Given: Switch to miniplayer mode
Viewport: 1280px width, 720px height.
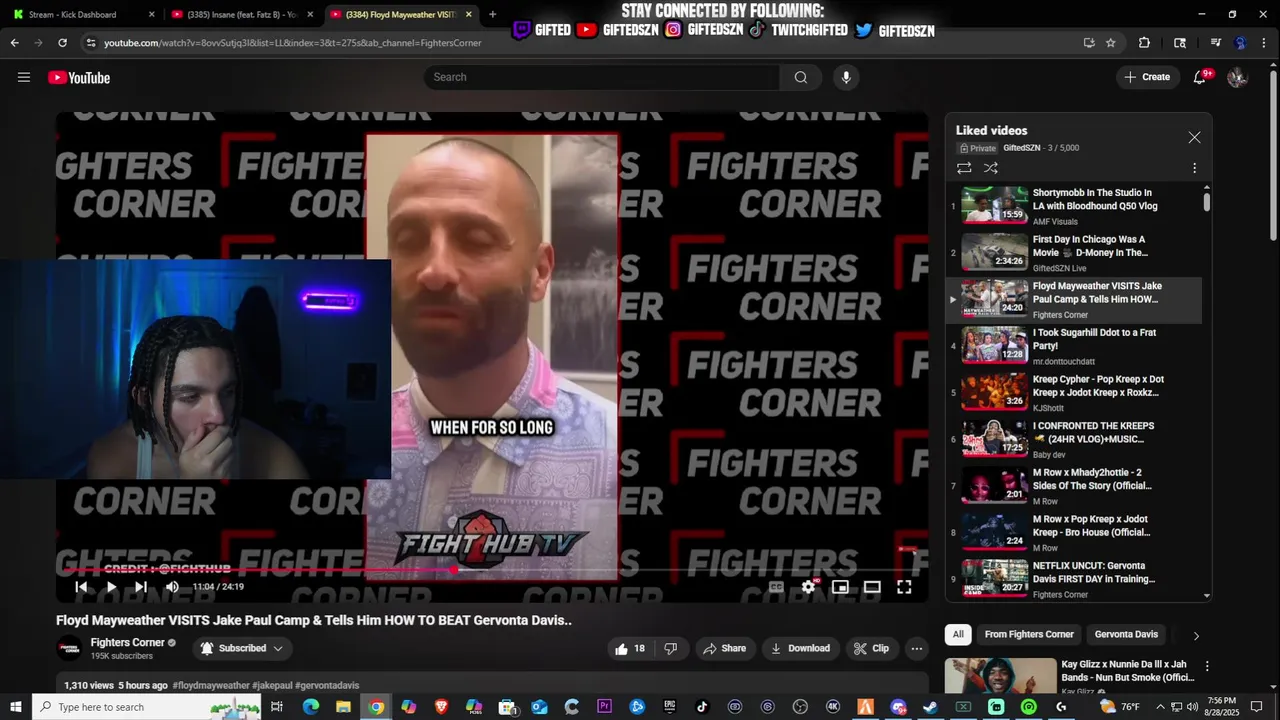Looking at the screenshot, I should tap(840, 587).
